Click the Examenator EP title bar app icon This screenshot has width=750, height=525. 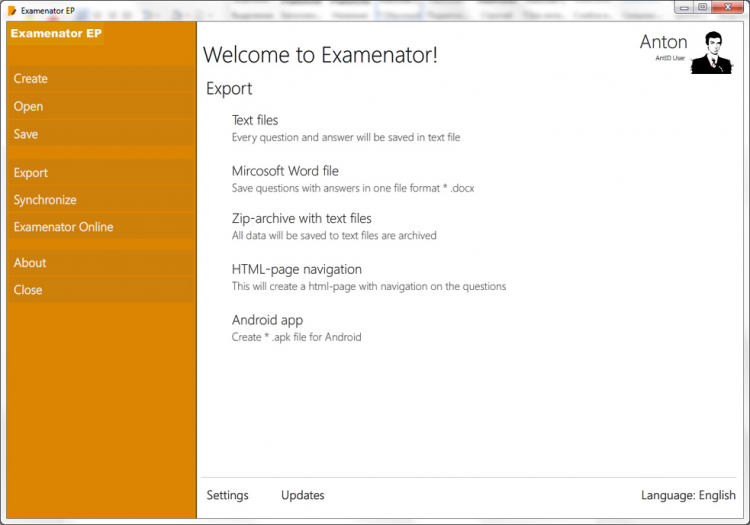point(12,11)
